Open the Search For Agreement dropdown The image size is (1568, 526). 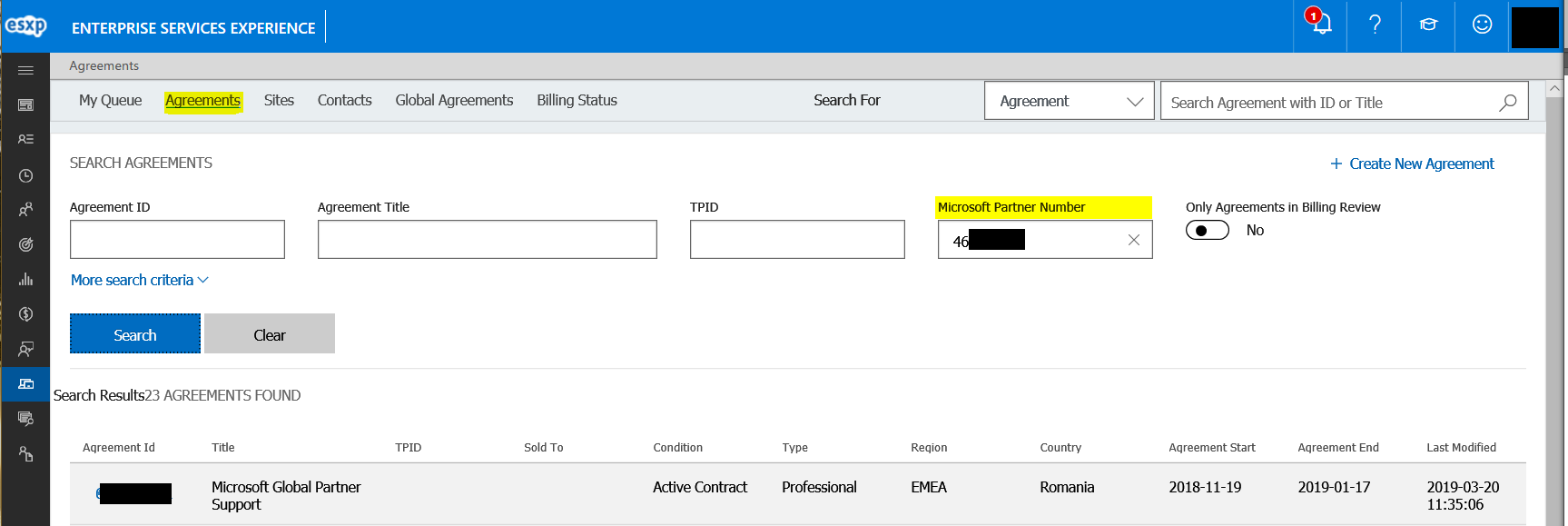click(1069, 101)
